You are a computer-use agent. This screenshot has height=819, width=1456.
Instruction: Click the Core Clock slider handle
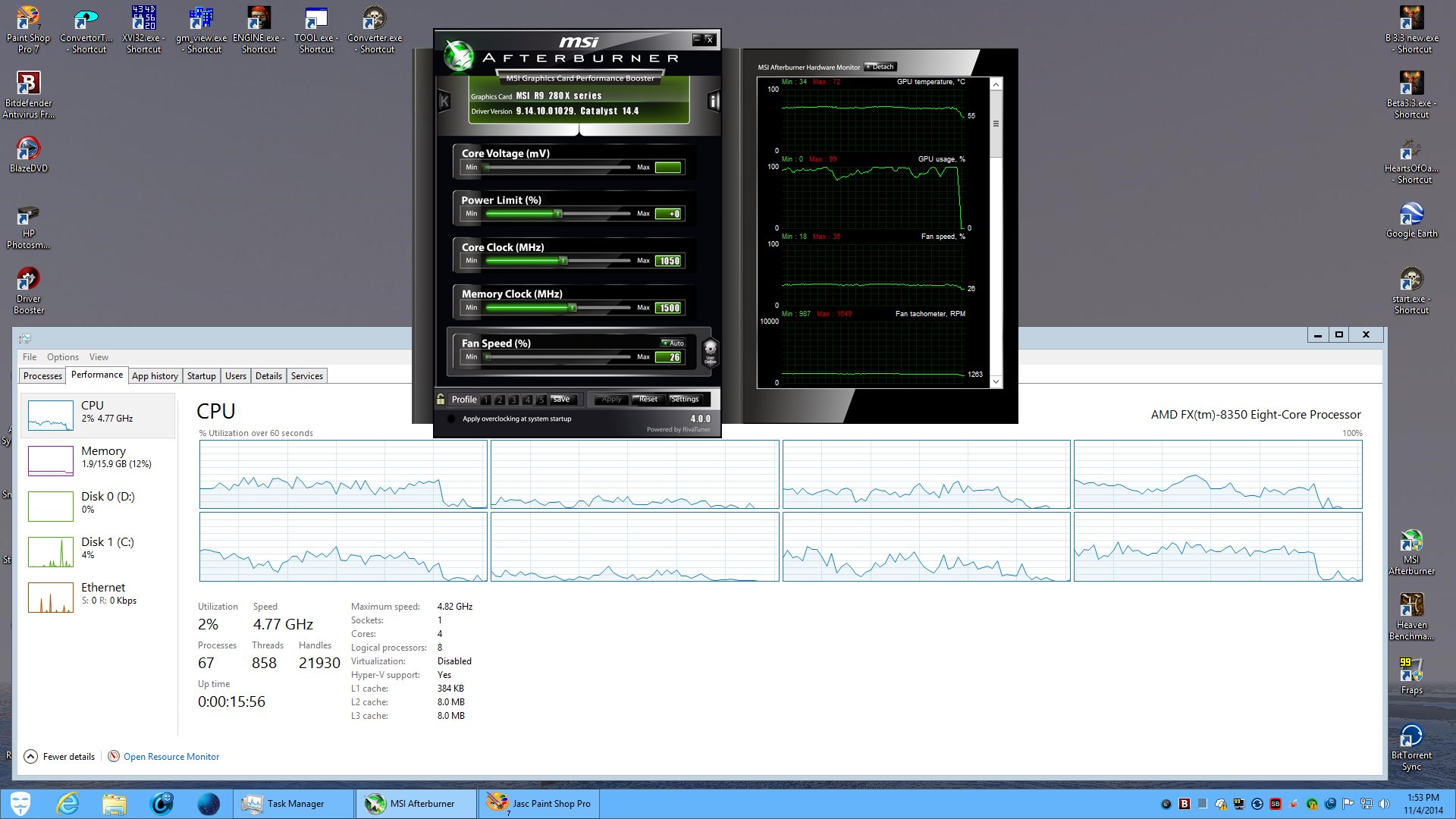[563, 261]
